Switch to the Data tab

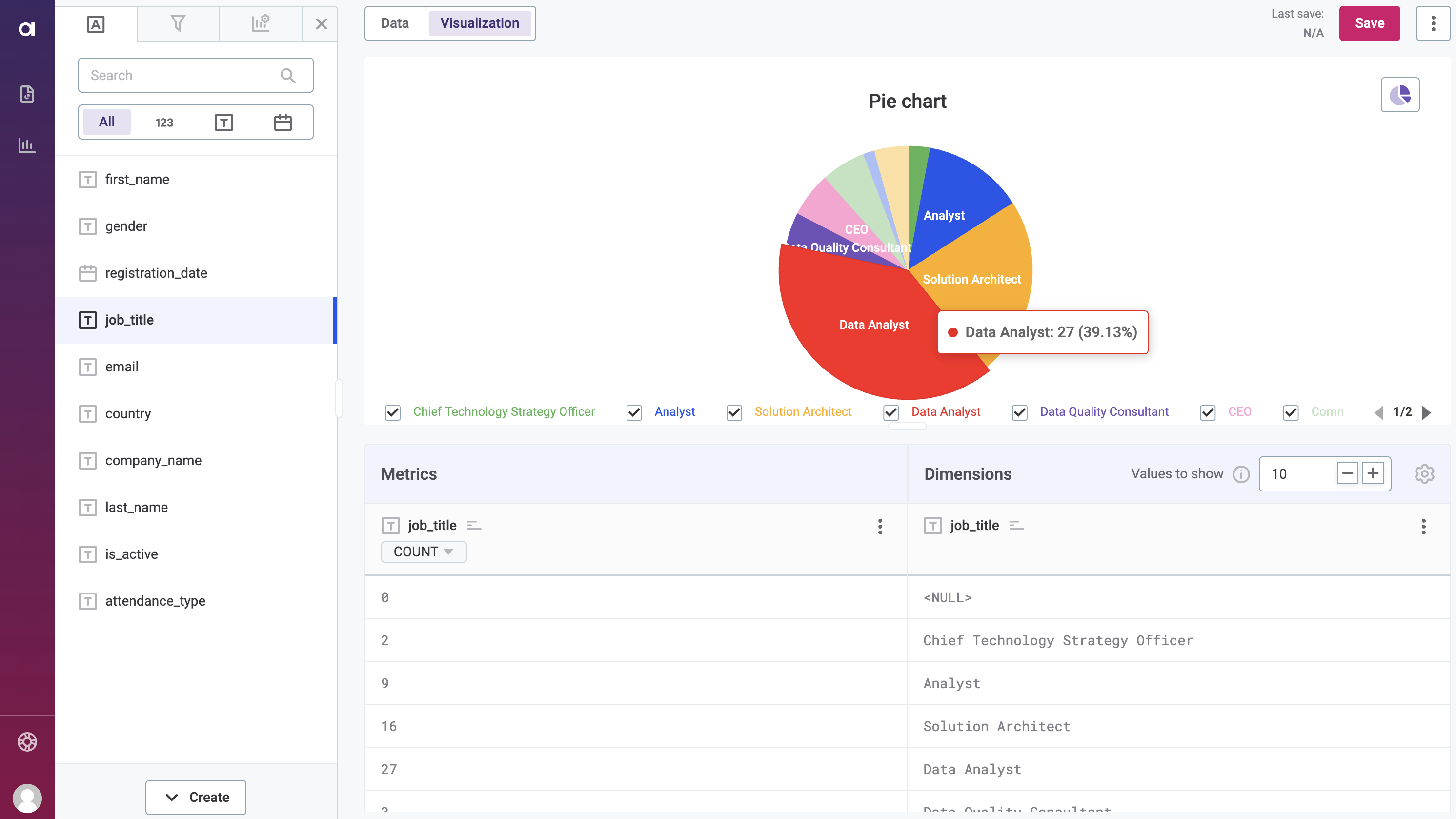tap(394, 22)
